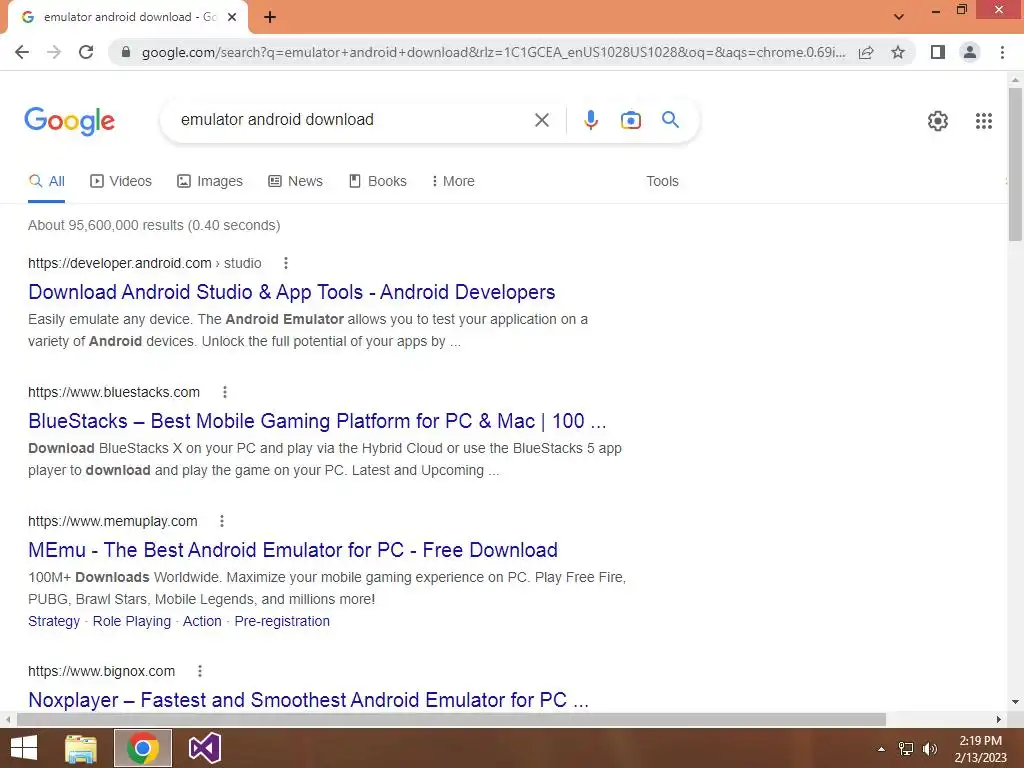
Task: Click the horizontal scrollbar thumb
Action: point(451,720)
